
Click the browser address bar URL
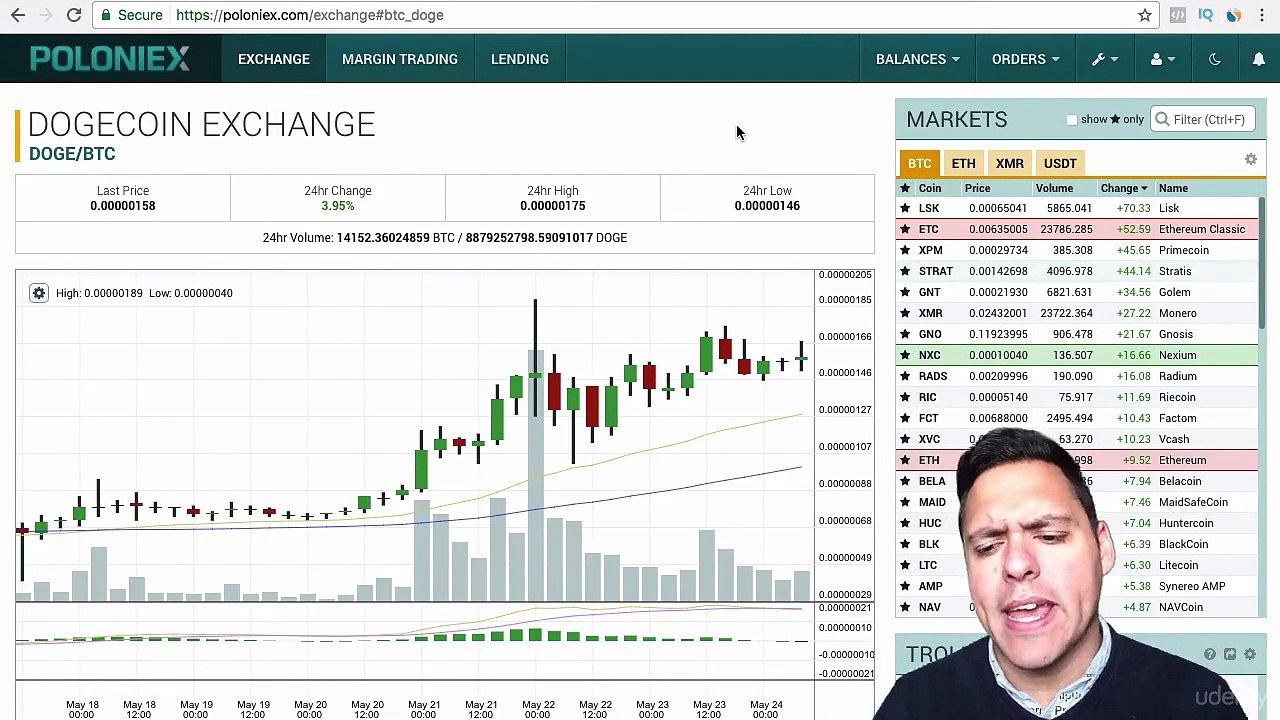(310, 15)
